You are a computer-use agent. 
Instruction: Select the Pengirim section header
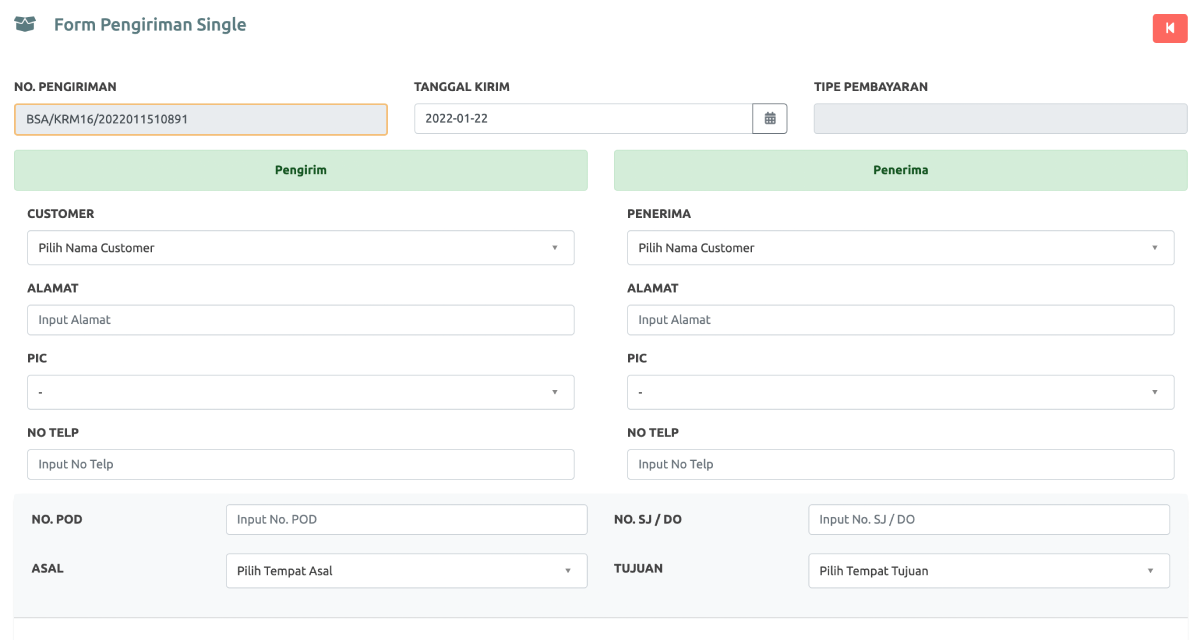tap(300, 170)
